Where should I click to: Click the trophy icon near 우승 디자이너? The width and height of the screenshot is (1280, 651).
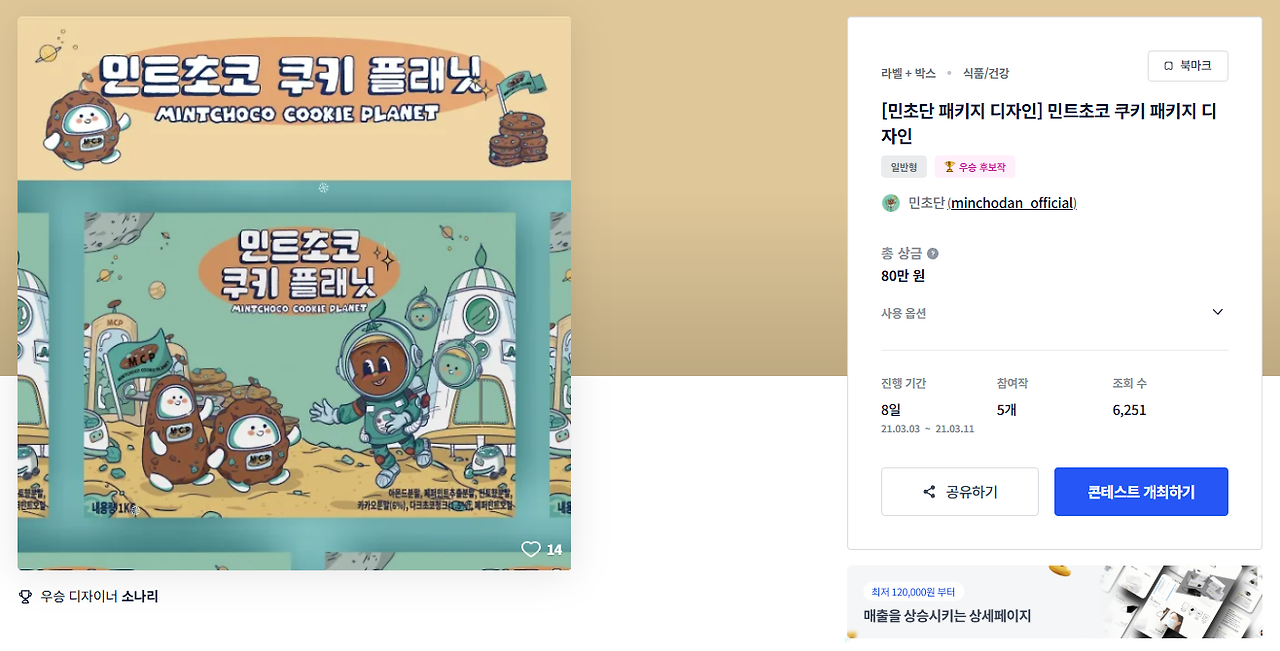coord(26,597)
